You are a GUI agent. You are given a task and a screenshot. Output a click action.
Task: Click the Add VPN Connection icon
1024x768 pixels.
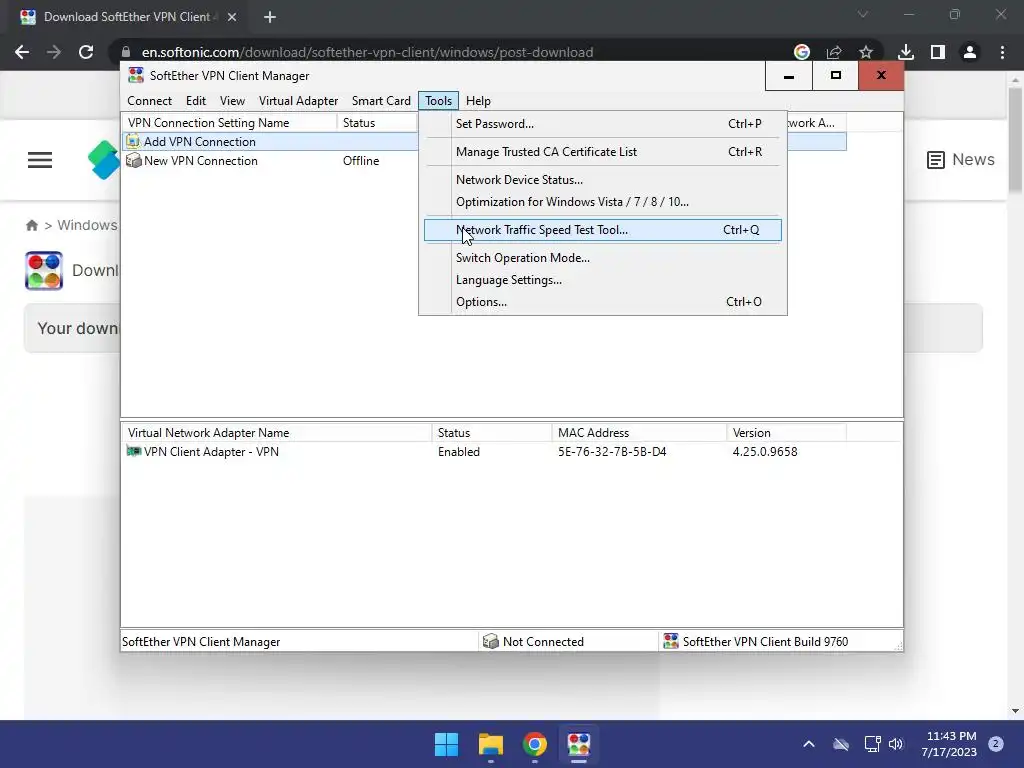pyautogui.click(x=133, y=141)
